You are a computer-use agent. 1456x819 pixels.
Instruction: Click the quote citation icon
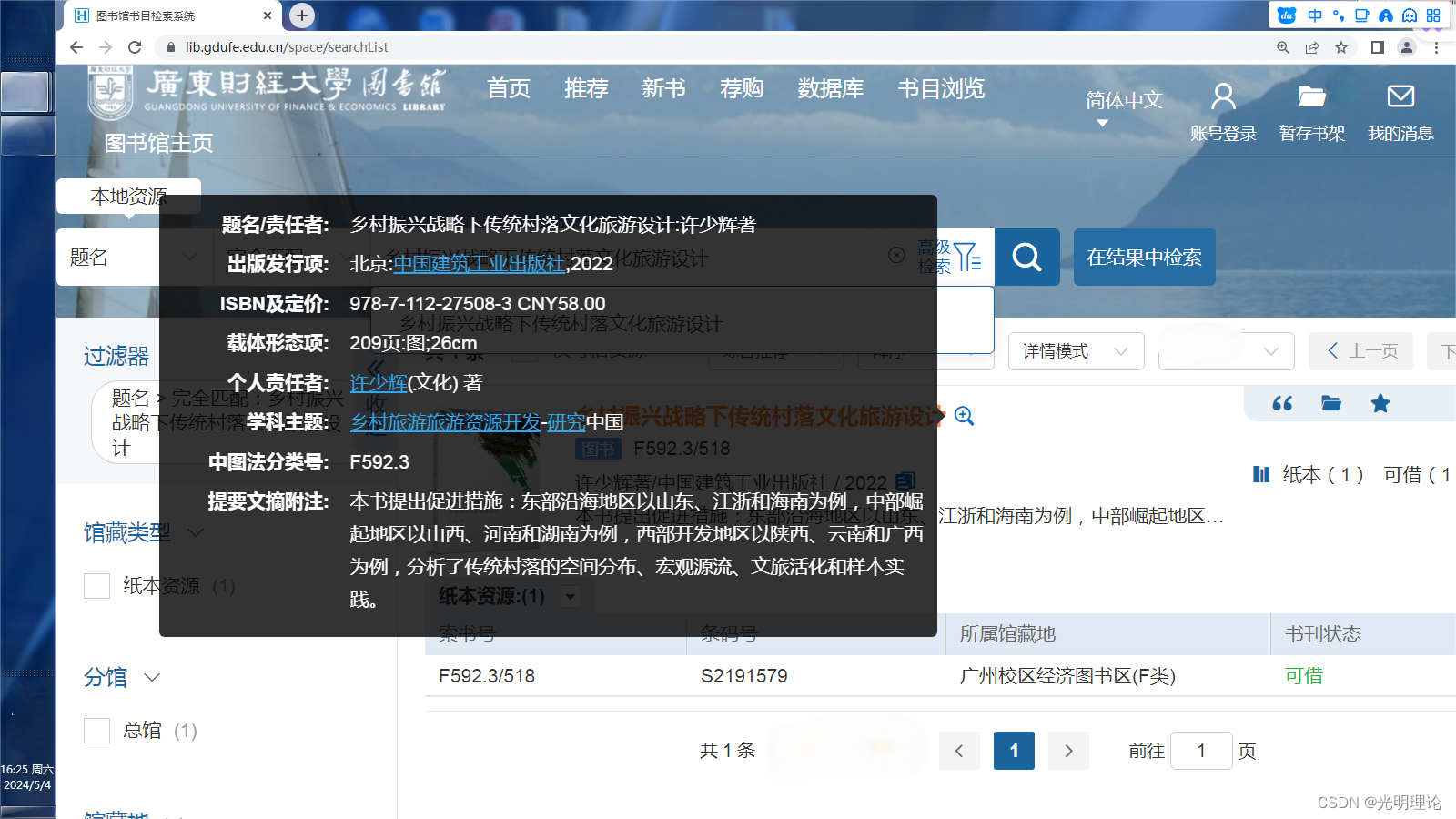coord(1282,403)
